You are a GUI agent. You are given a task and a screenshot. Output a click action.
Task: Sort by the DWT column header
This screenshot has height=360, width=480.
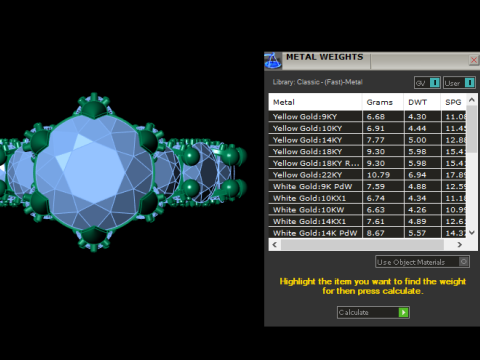pos(422,102)
